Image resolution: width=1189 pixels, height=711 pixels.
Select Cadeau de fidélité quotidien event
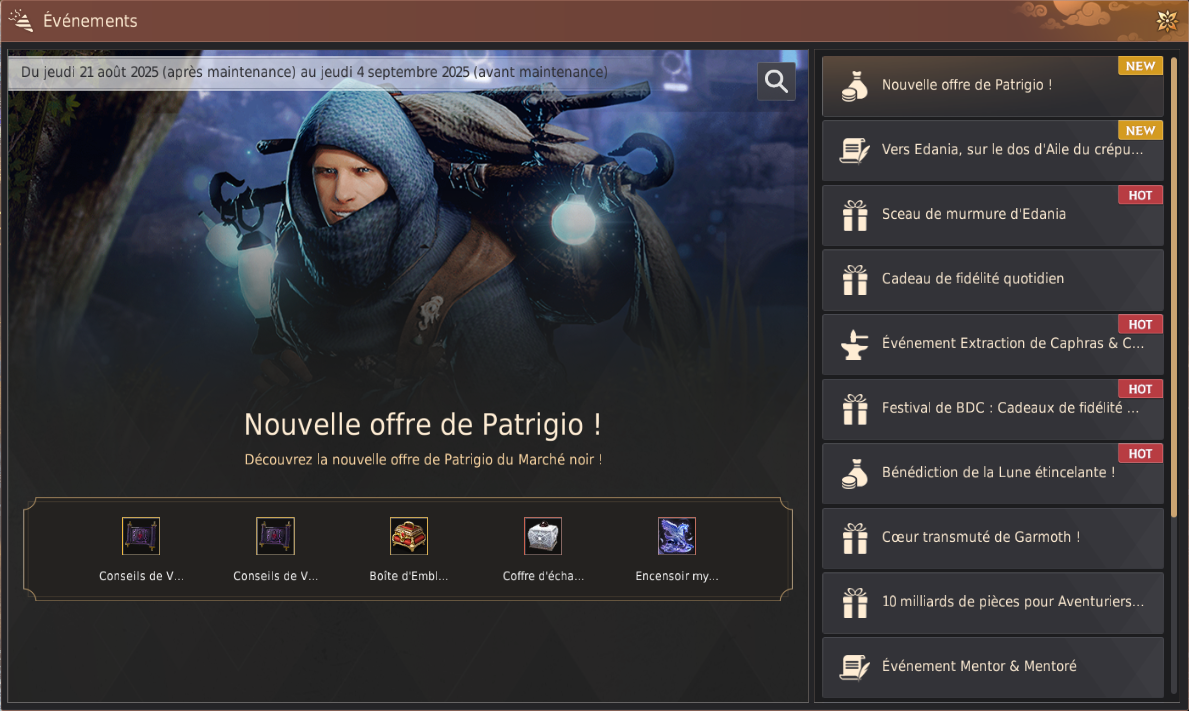(x=993, y=280)
